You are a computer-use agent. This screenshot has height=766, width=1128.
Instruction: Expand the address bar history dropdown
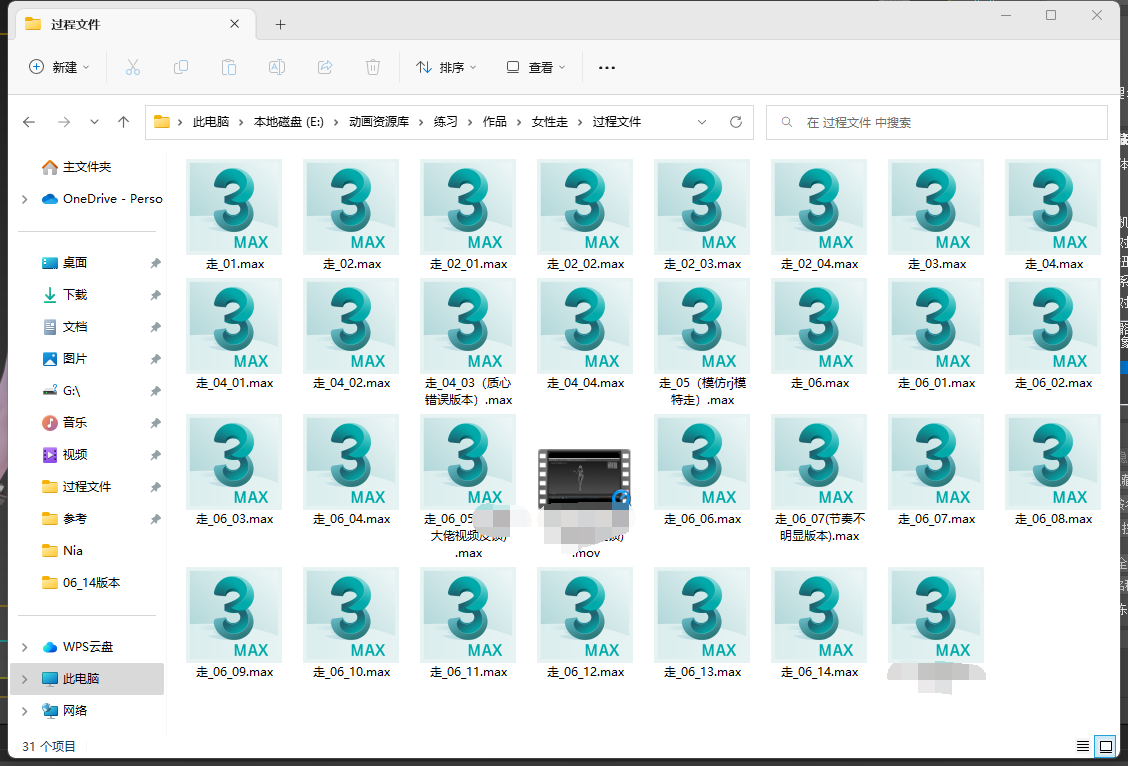coord(702,122)
